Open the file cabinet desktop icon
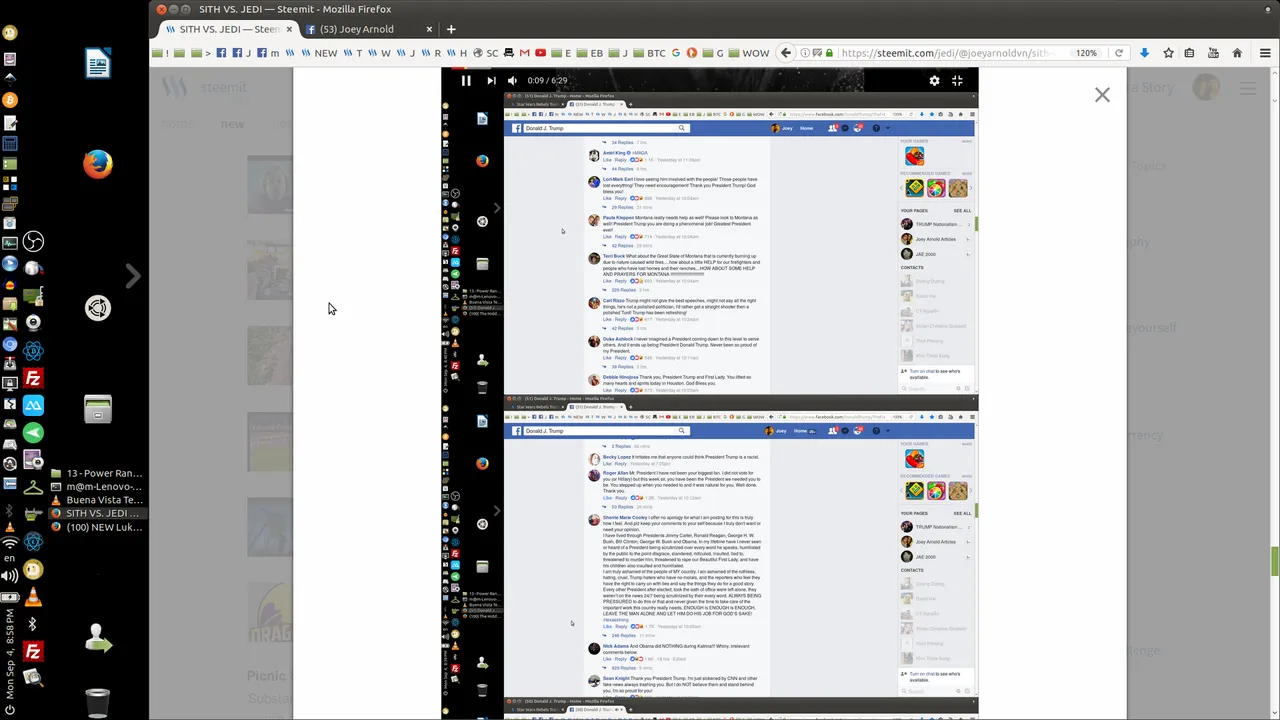 point(97,409)
